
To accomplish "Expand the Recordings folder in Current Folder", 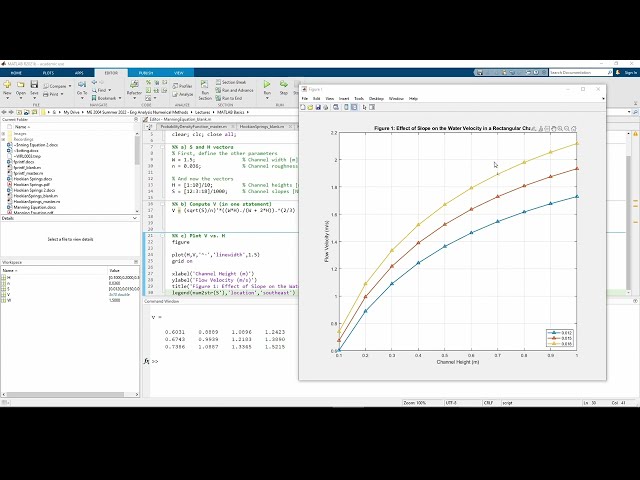I will (3, 139).
